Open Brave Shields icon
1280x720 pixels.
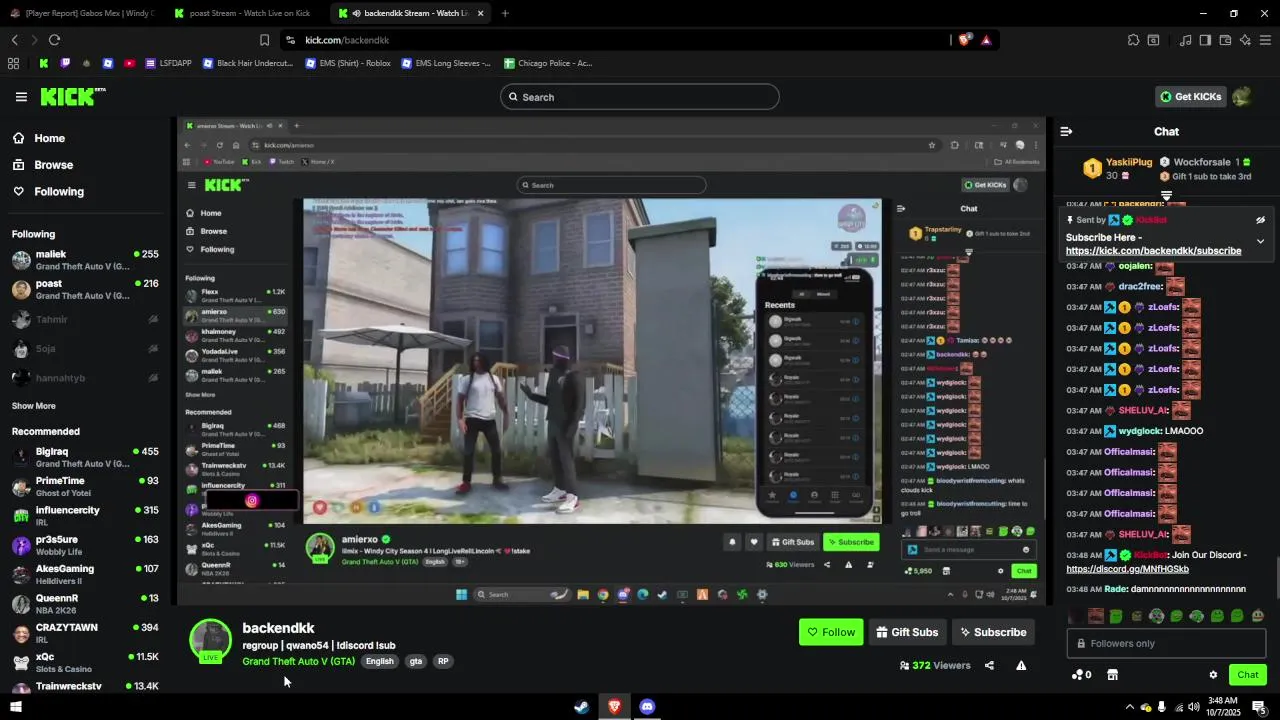point(965,40)
